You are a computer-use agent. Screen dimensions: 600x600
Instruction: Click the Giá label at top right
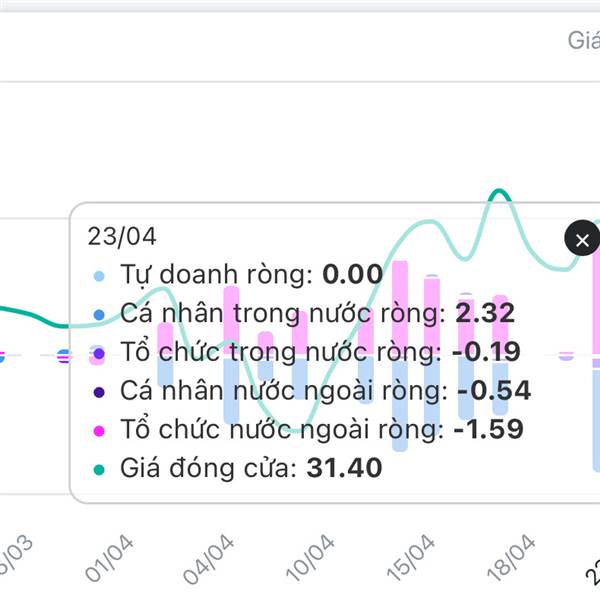point(582,40)
